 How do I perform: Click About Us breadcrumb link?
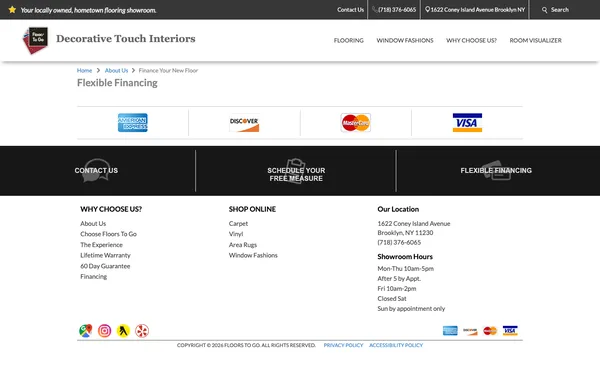116,70
